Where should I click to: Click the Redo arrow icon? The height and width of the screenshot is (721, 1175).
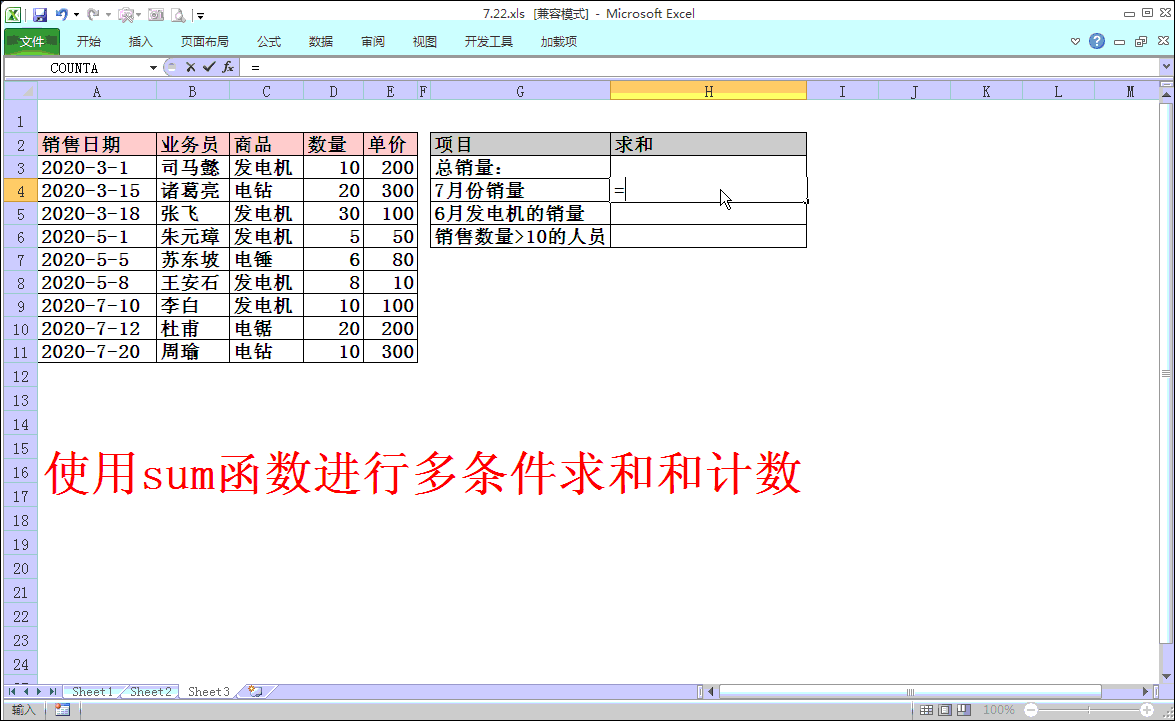(x=93, y=14)
